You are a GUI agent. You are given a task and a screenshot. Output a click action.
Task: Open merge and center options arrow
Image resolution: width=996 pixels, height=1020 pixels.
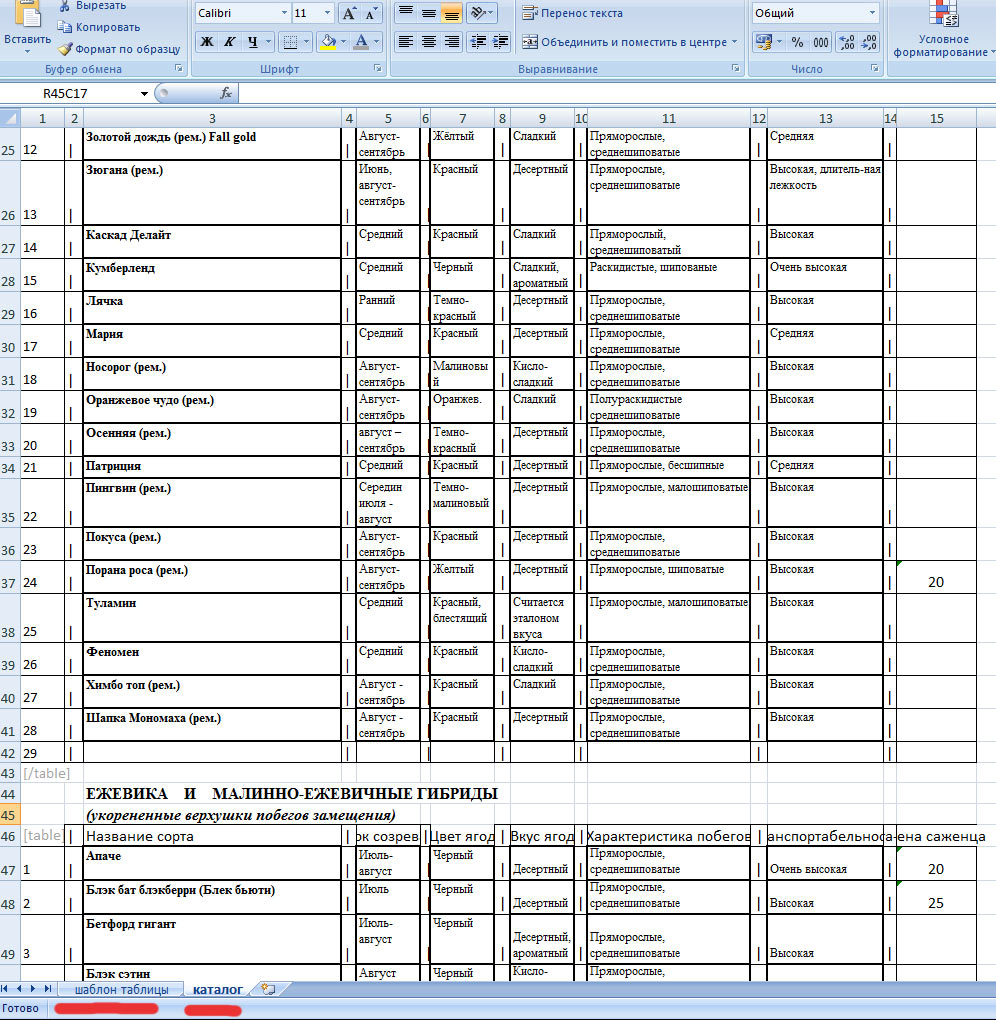tap(734, 42)
